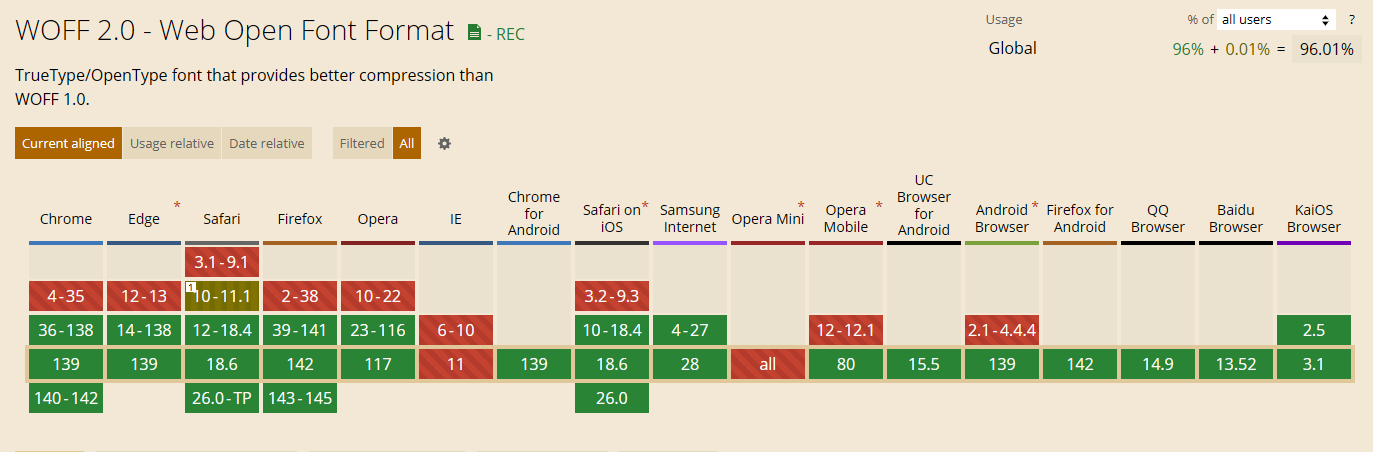Image resolution: width=1373 pixels, height=452 pixels.
Task: Click the REC specification document icon
Action: point(475,33)
